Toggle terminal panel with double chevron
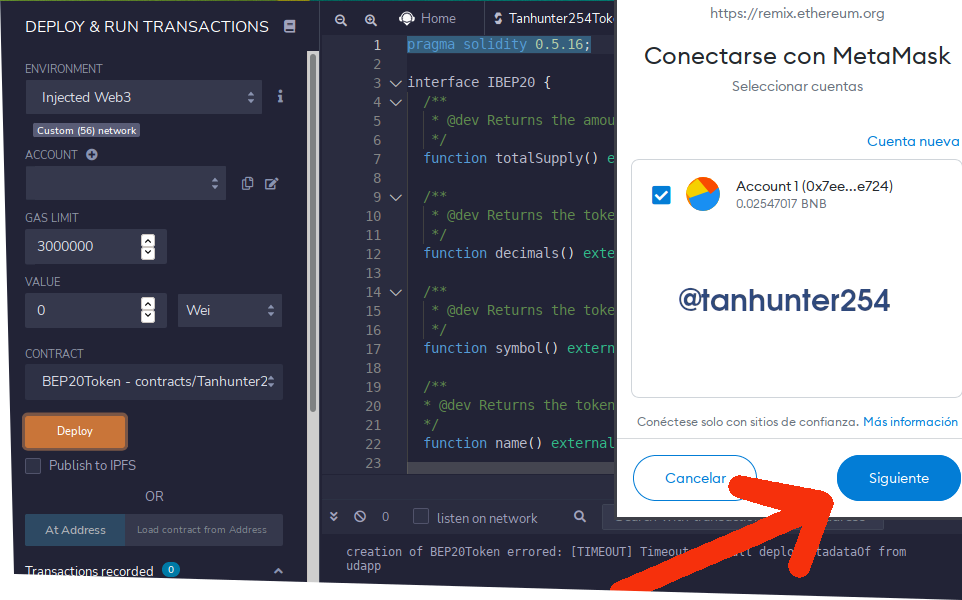962x600 pixels. [334, 517]
